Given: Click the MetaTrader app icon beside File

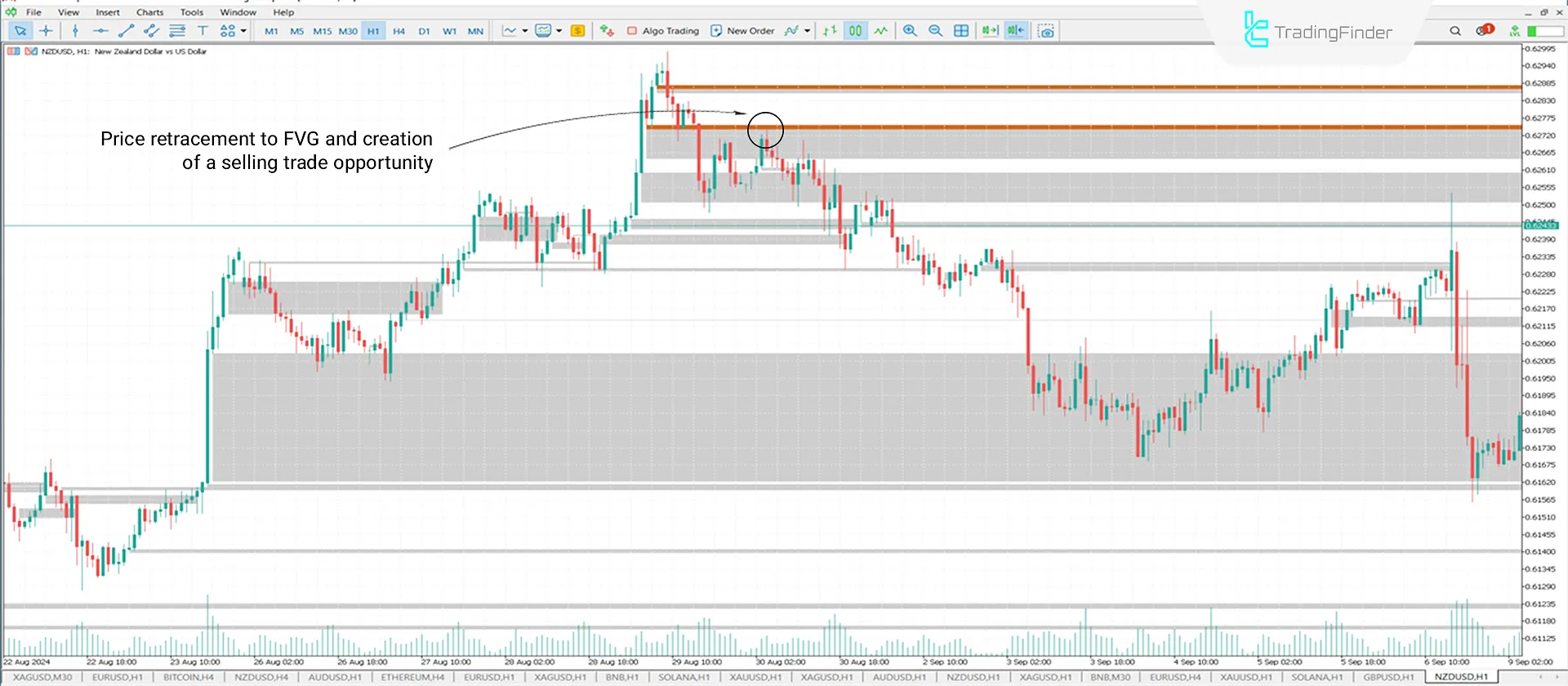Looking at the screenshot, I should (x=11, y=12).
